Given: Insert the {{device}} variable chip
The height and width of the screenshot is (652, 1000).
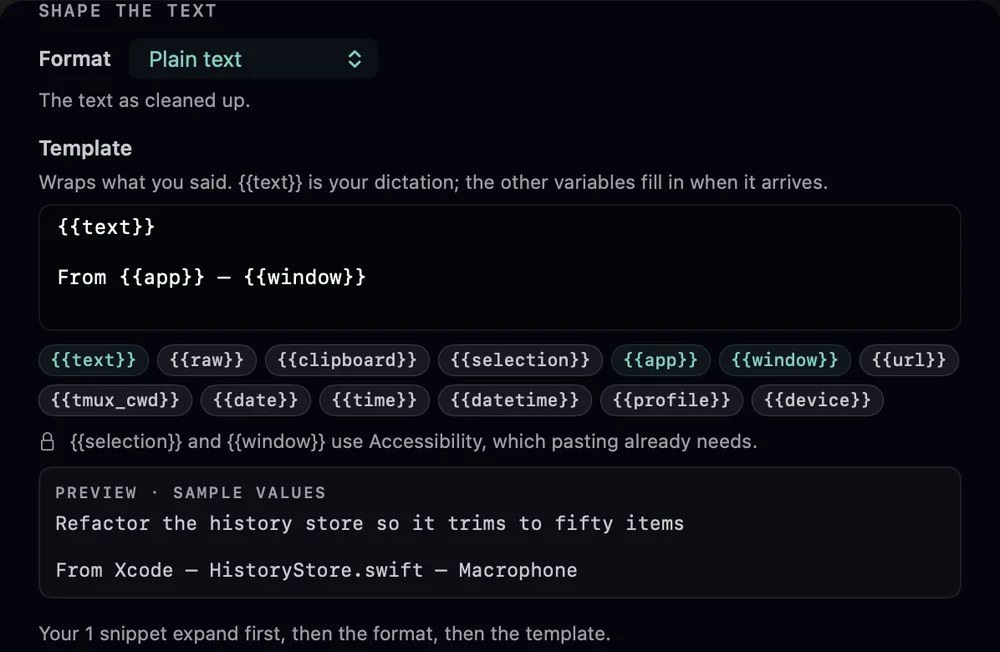Looking at the screenshot, I should 818,400.
